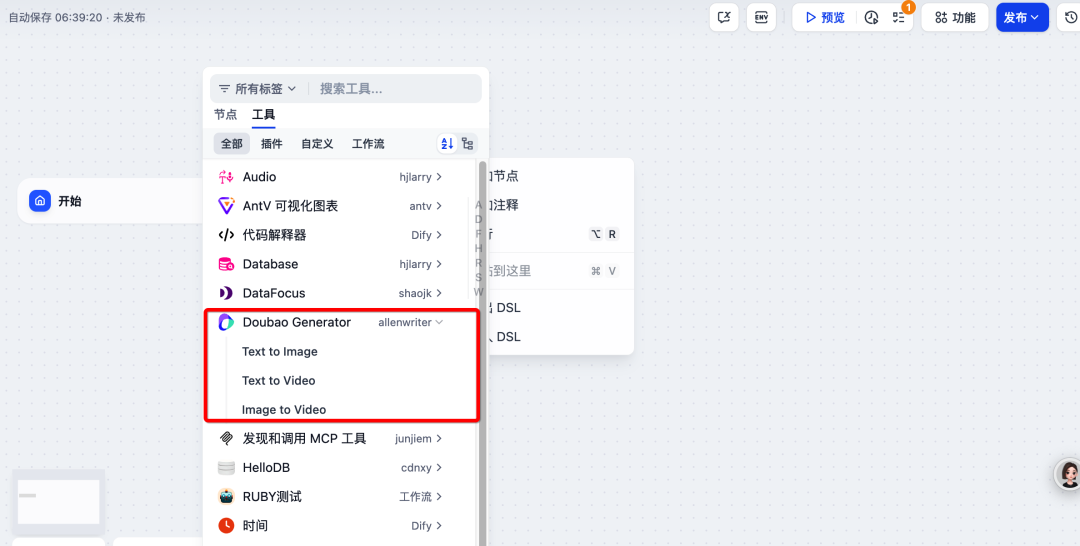Screen dimensions: 1080x546
Task: Focus the 搜索工具 search field
Action: pyautogui.click(x=396, y=89)
